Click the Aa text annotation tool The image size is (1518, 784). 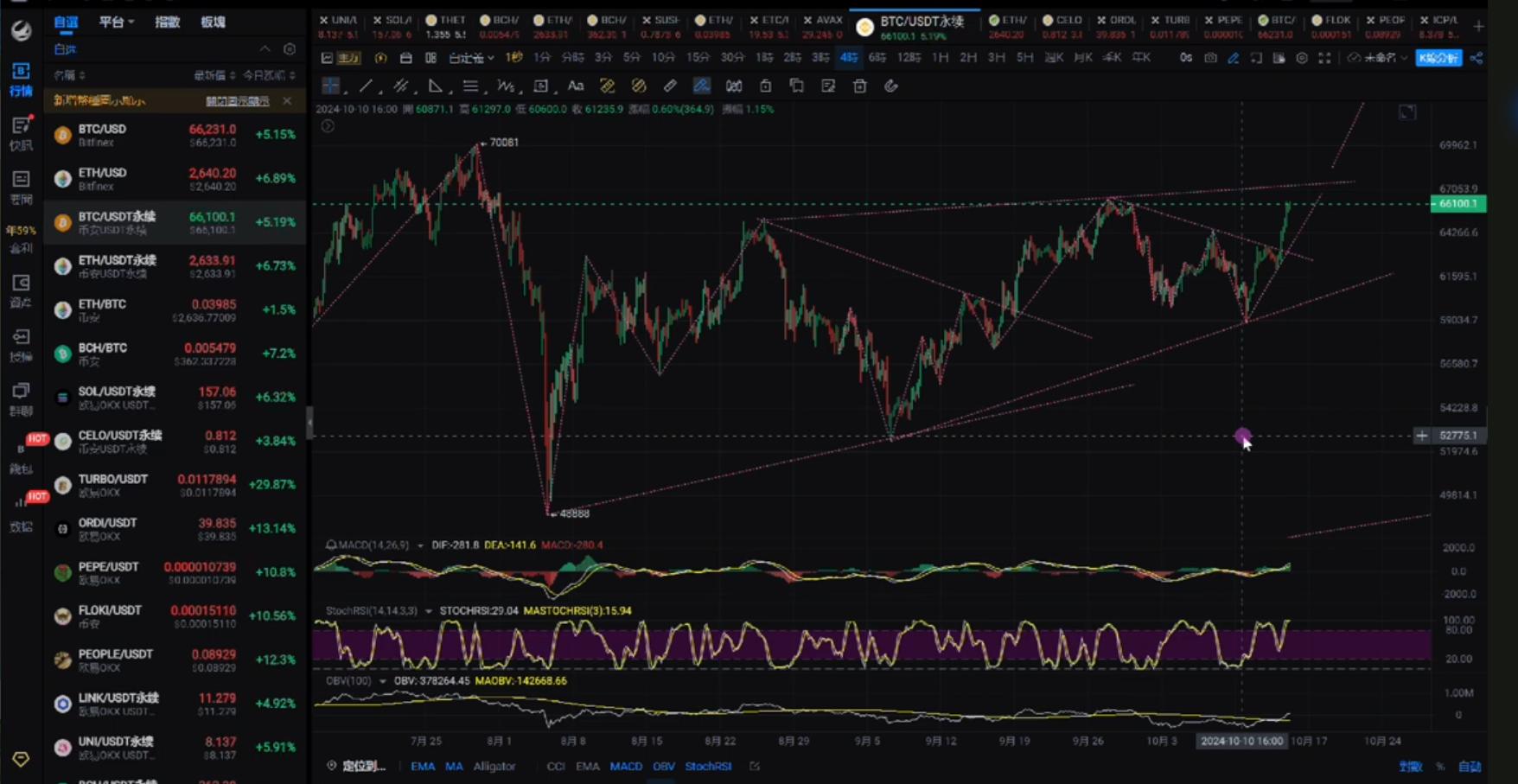576,86
